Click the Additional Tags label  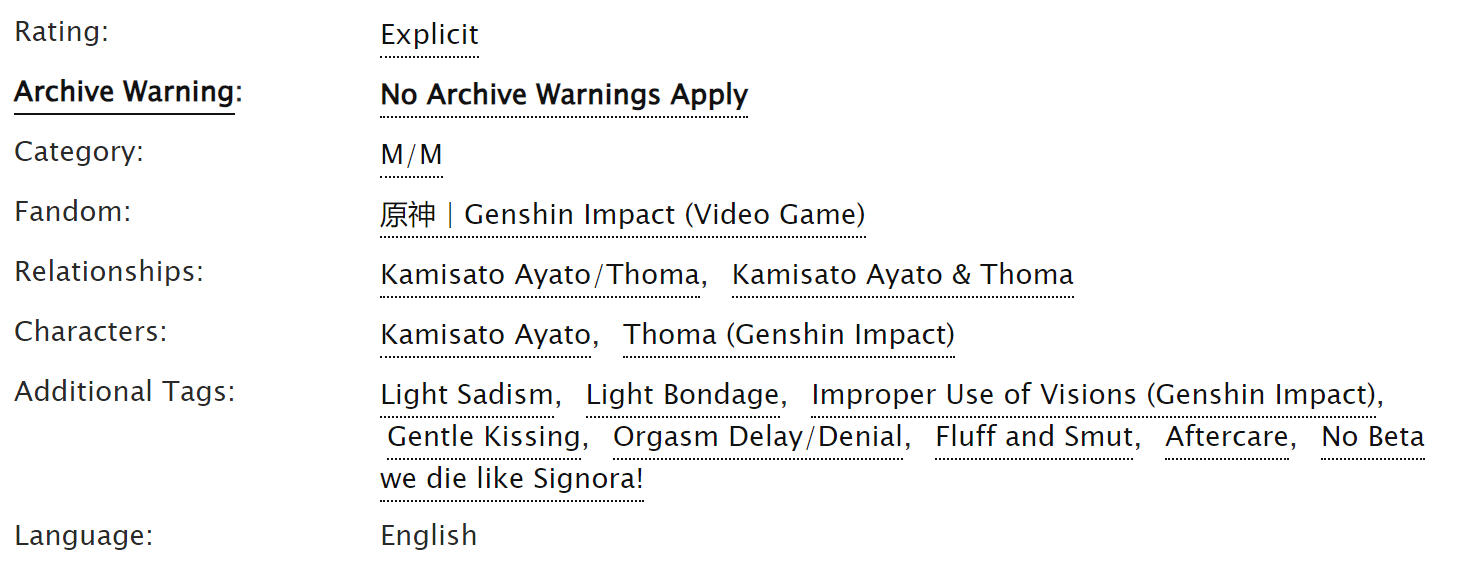click(x=124, y=391)
